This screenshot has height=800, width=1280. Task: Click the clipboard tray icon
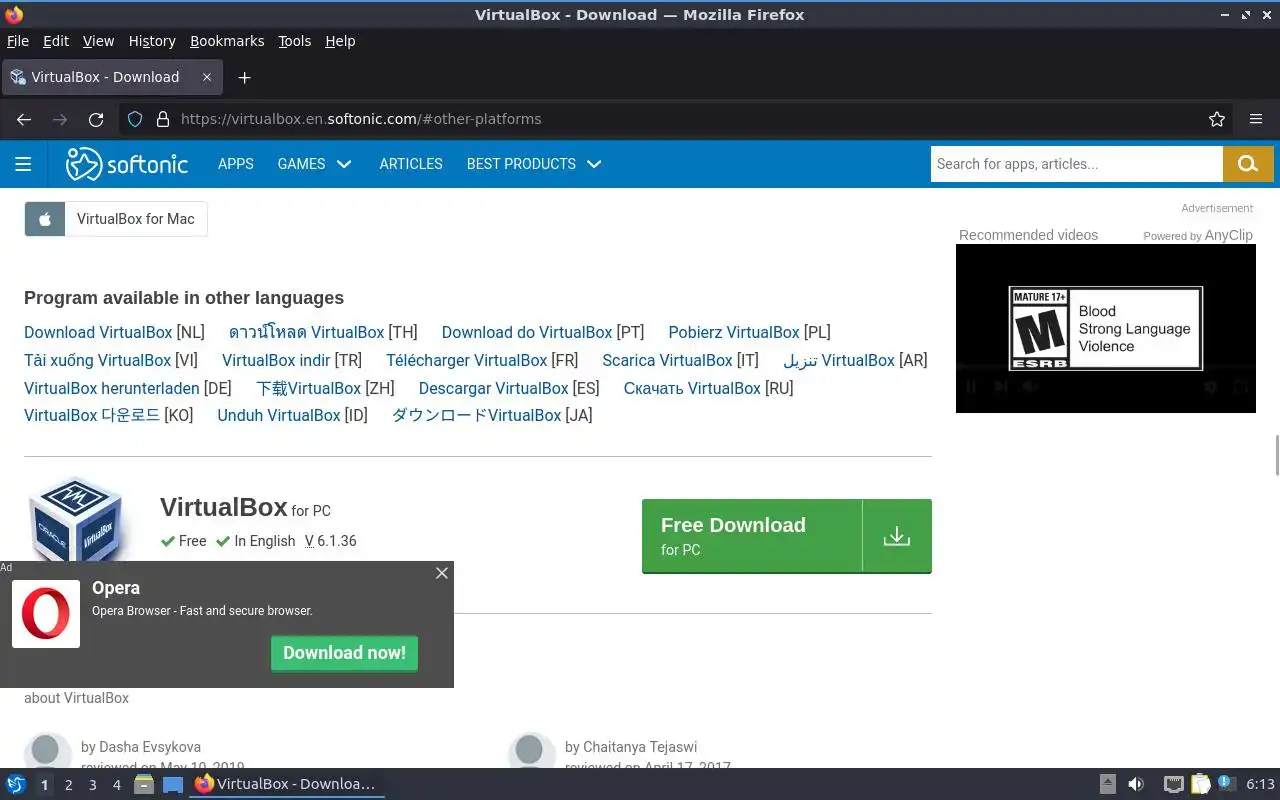pyautogui.click(x=1200, y=784)
